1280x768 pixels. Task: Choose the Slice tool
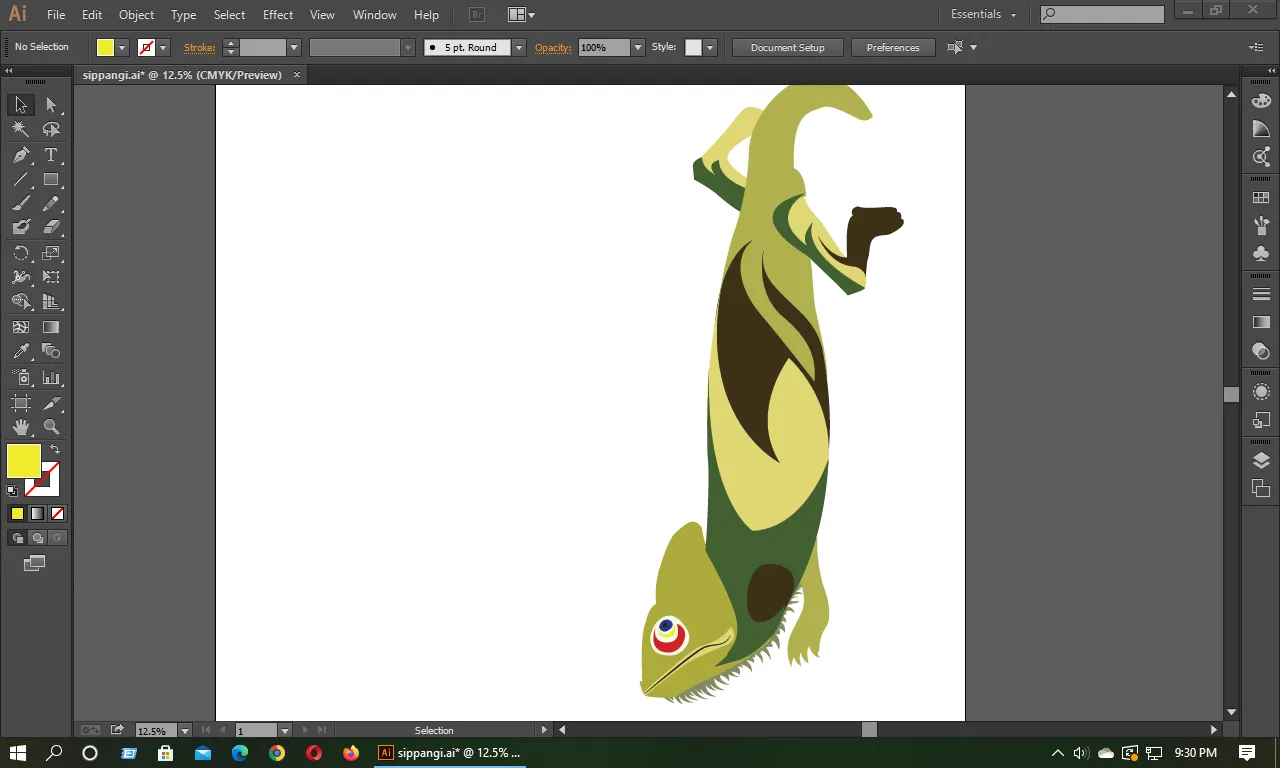coord(51,403)
